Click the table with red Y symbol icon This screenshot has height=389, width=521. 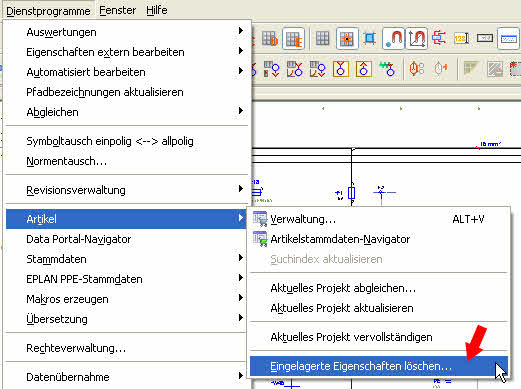(295, 69)
